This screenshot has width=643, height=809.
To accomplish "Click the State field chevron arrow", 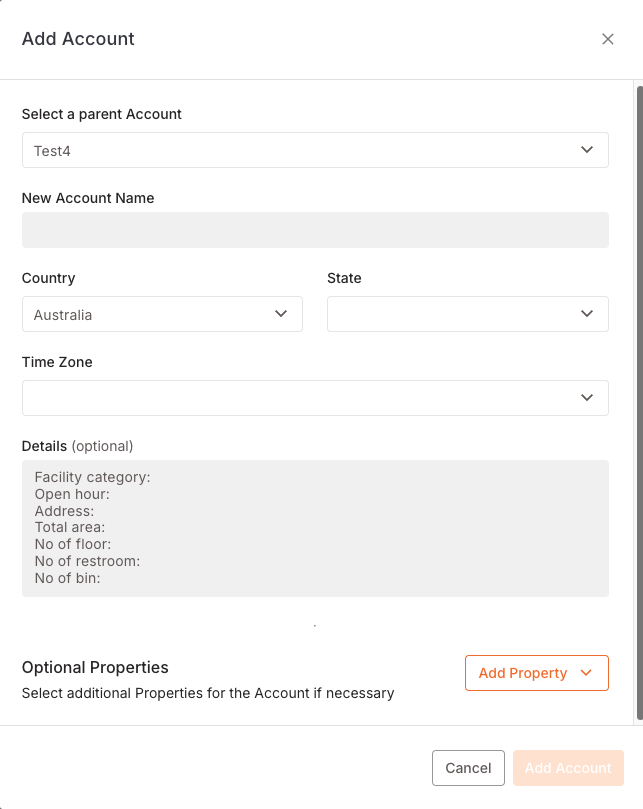I will pos(587,314).
